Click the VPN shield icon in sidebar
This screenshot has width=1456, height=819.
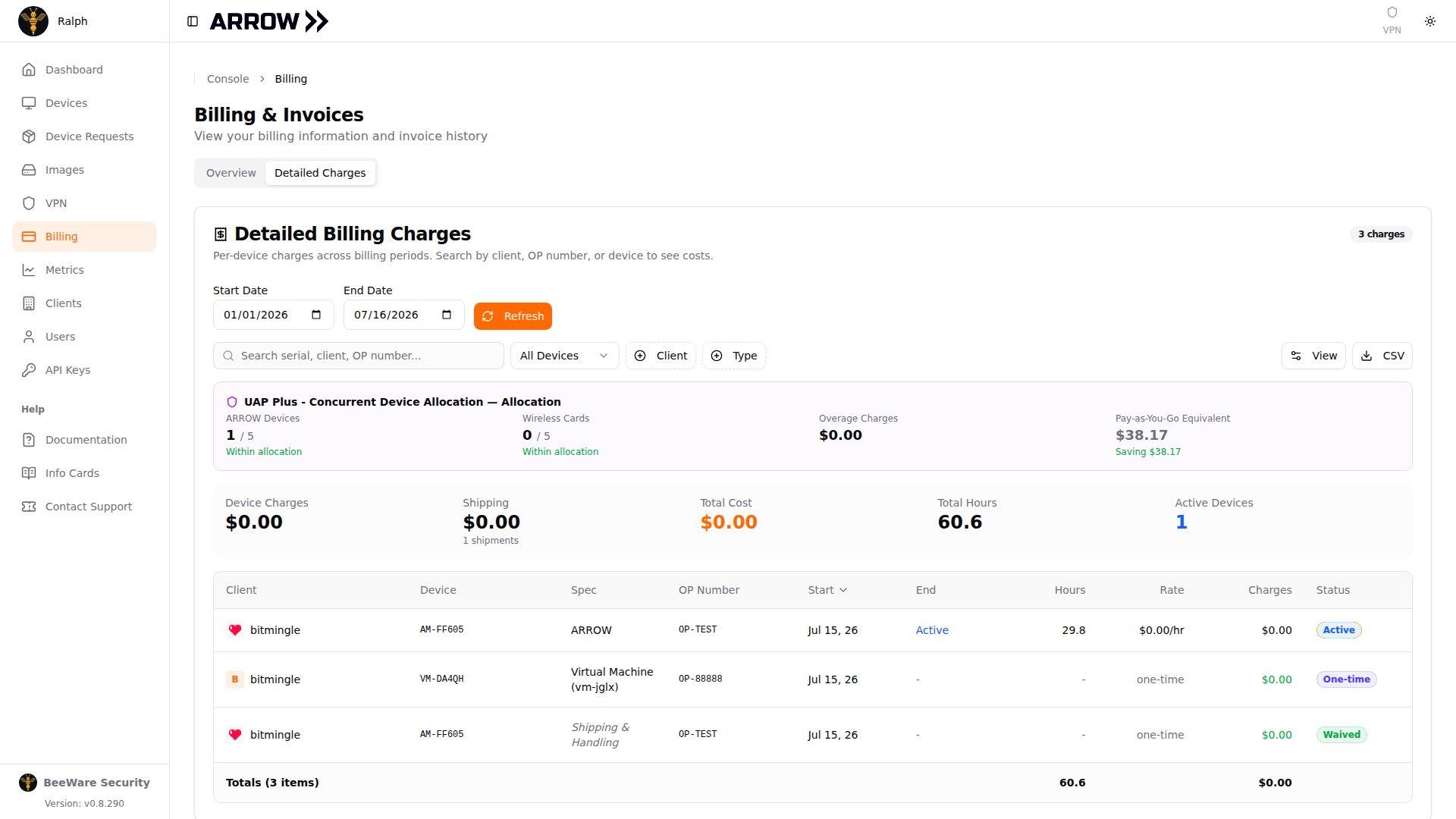pos(29,203)
